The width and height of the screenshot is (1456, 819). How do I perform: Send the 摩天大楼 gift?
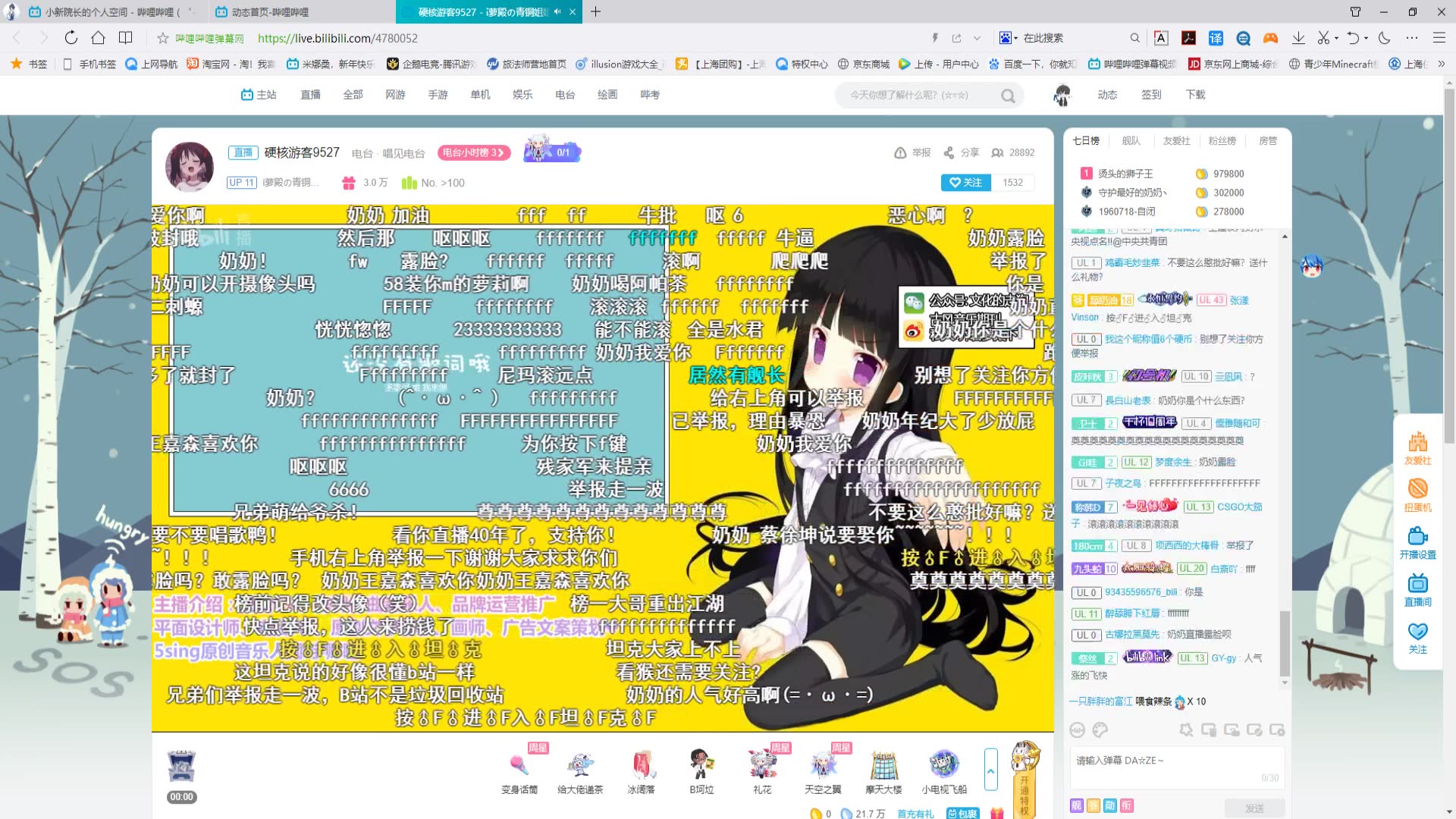tap(883, 770)
